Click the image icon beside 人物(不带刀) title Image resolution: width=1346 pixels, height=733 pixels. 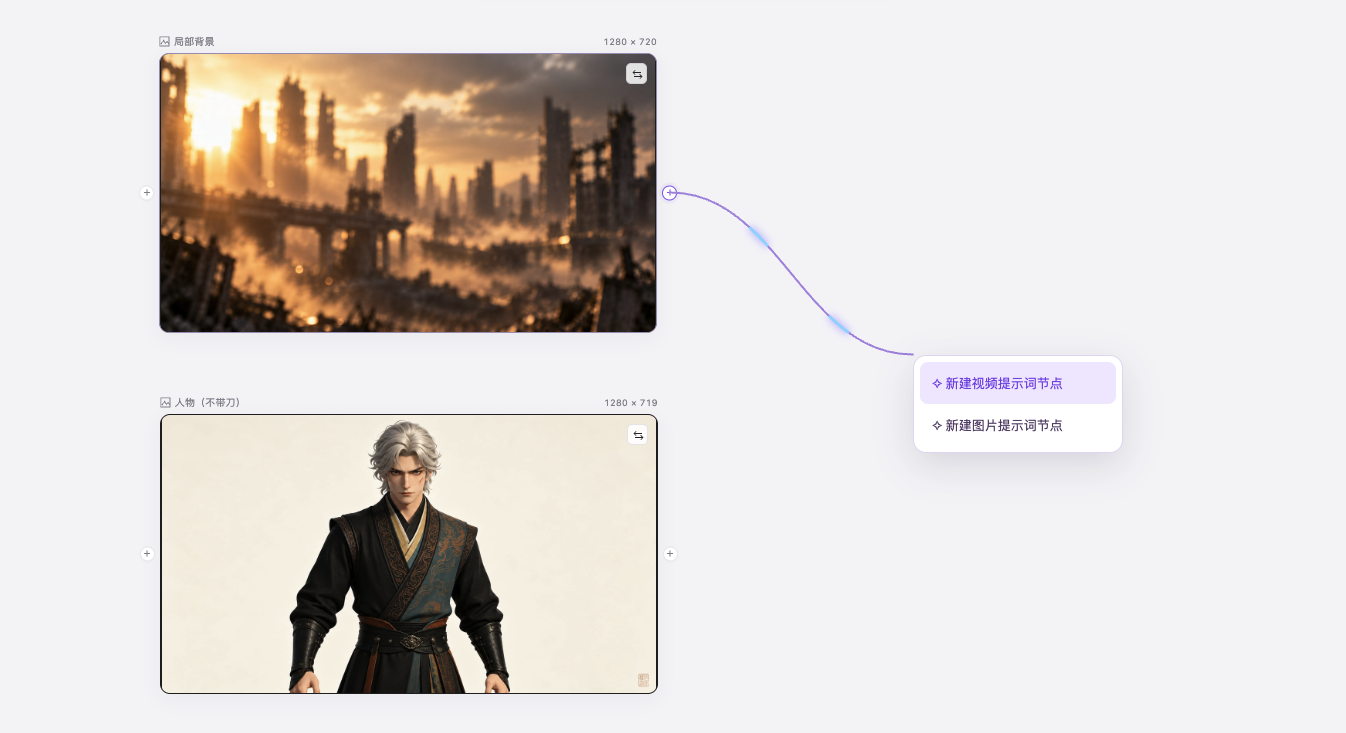click(166, 403)
